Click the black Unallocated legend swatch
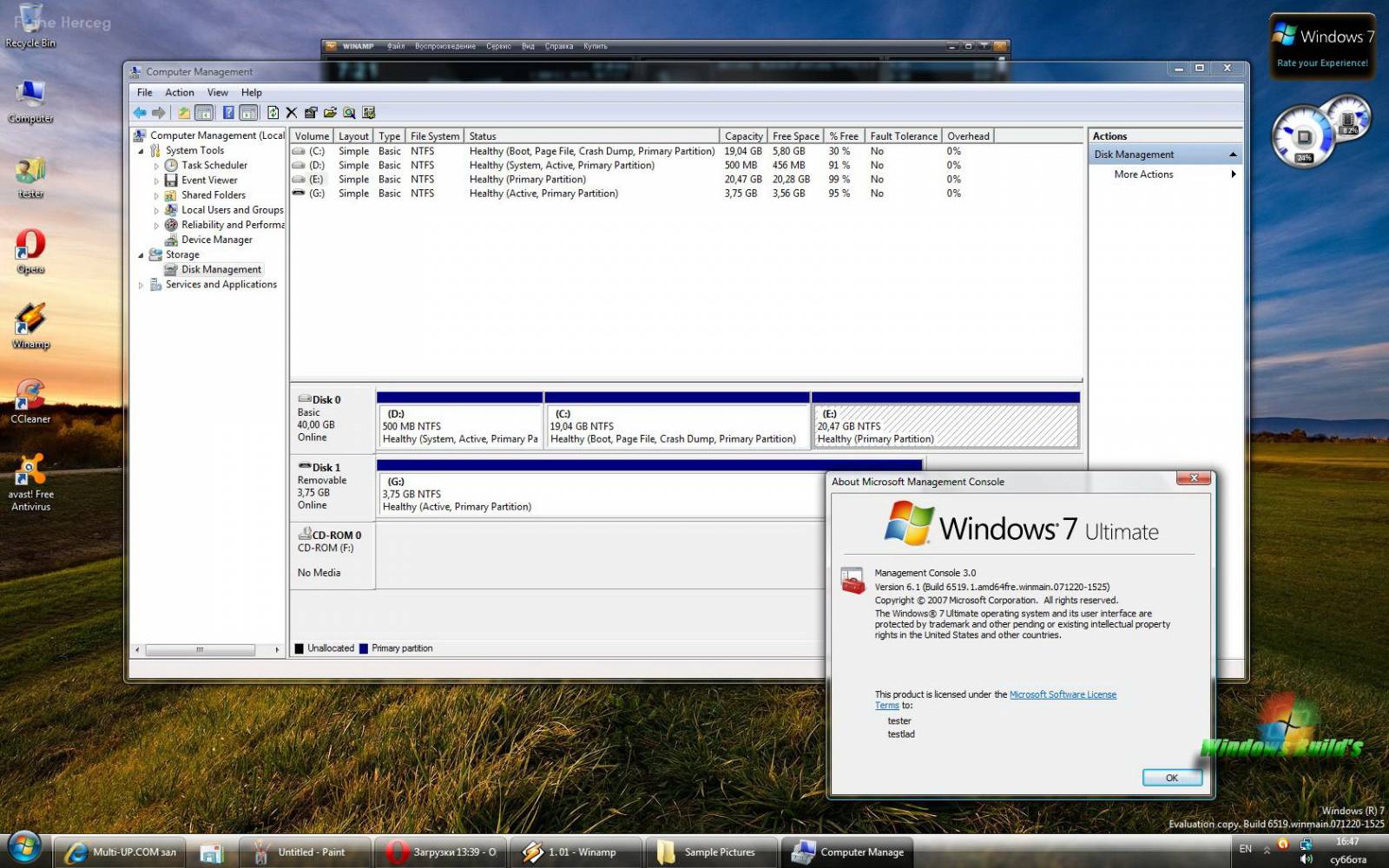The height and width of the screenshot is (868, 1389). point(300,648)
